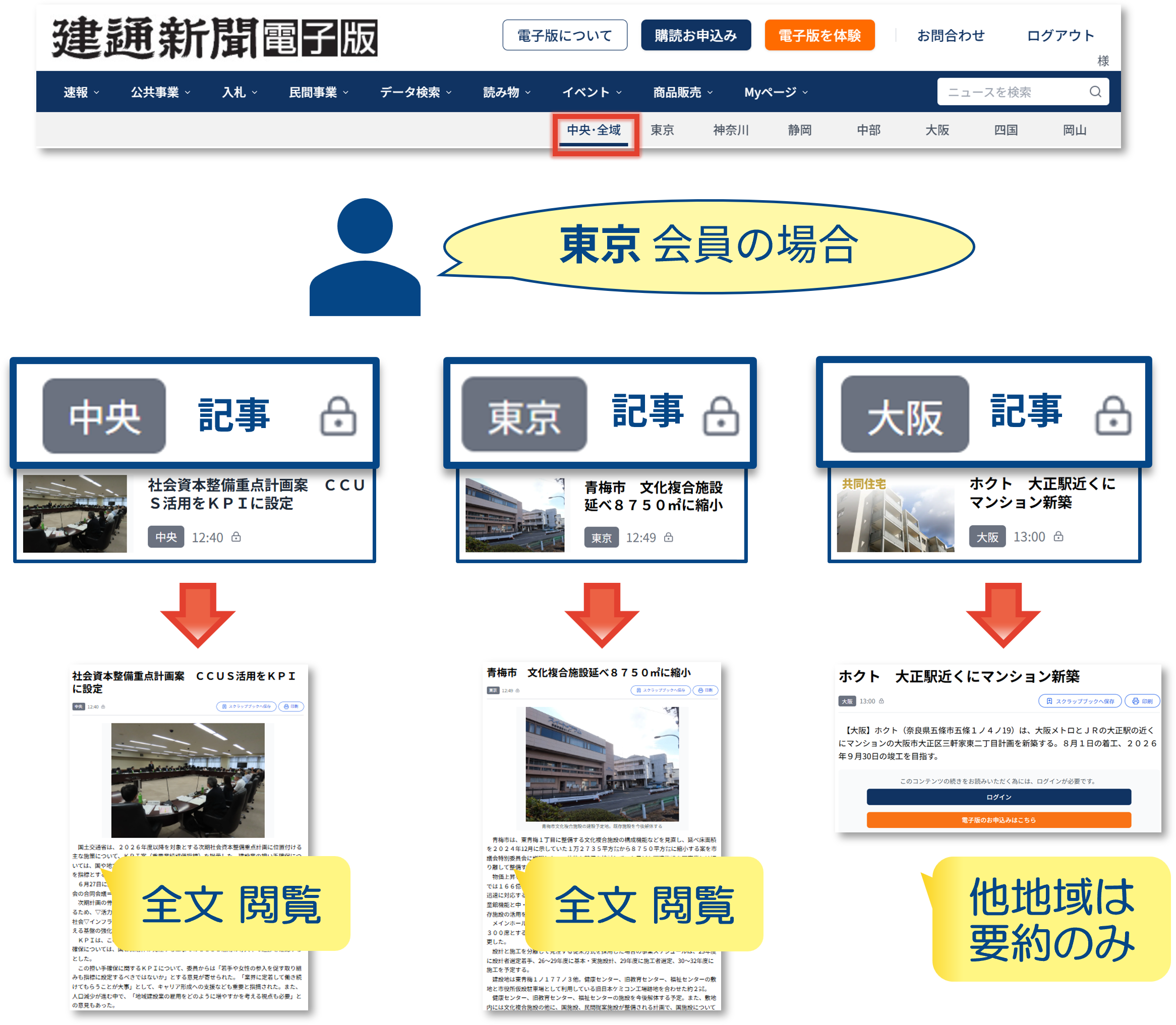1176x1025 pixels.
Task: Open headline 社会資本整備重点計画案 ＣＣＵＳ活用
Action: (x=256, y=494)
